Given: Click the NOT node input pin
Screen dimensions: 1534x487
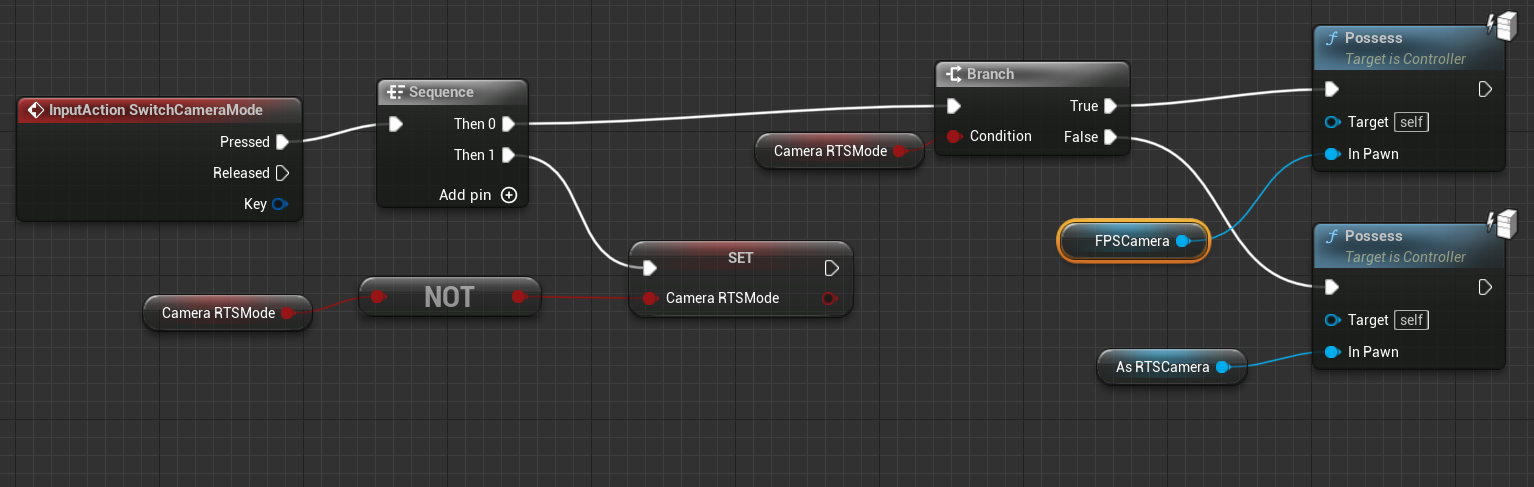Looking at the screenshot, I should 378,297.
